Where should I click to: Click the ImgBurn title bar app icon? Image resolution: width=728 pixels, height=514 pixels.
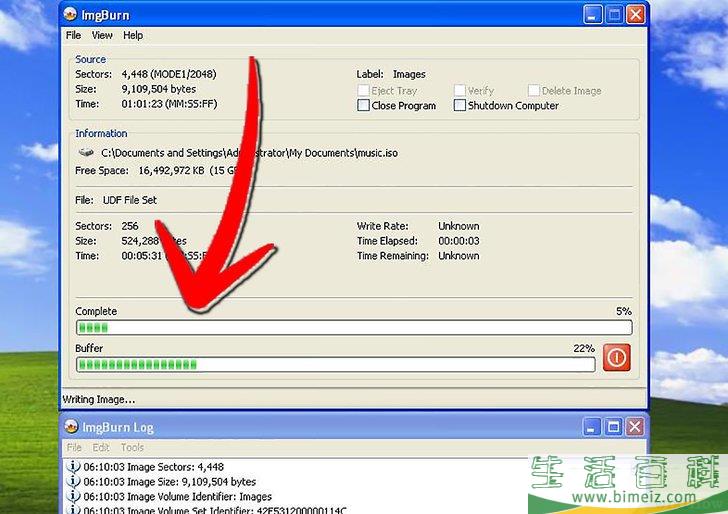[x=70, y=14]
